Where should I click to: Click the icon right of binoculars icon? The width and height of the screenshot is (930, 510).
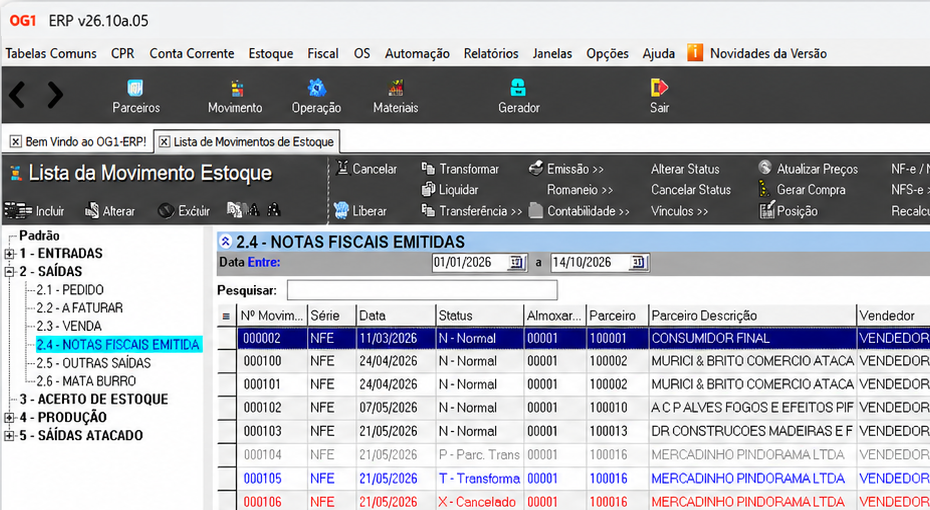(x=273, y=209)
